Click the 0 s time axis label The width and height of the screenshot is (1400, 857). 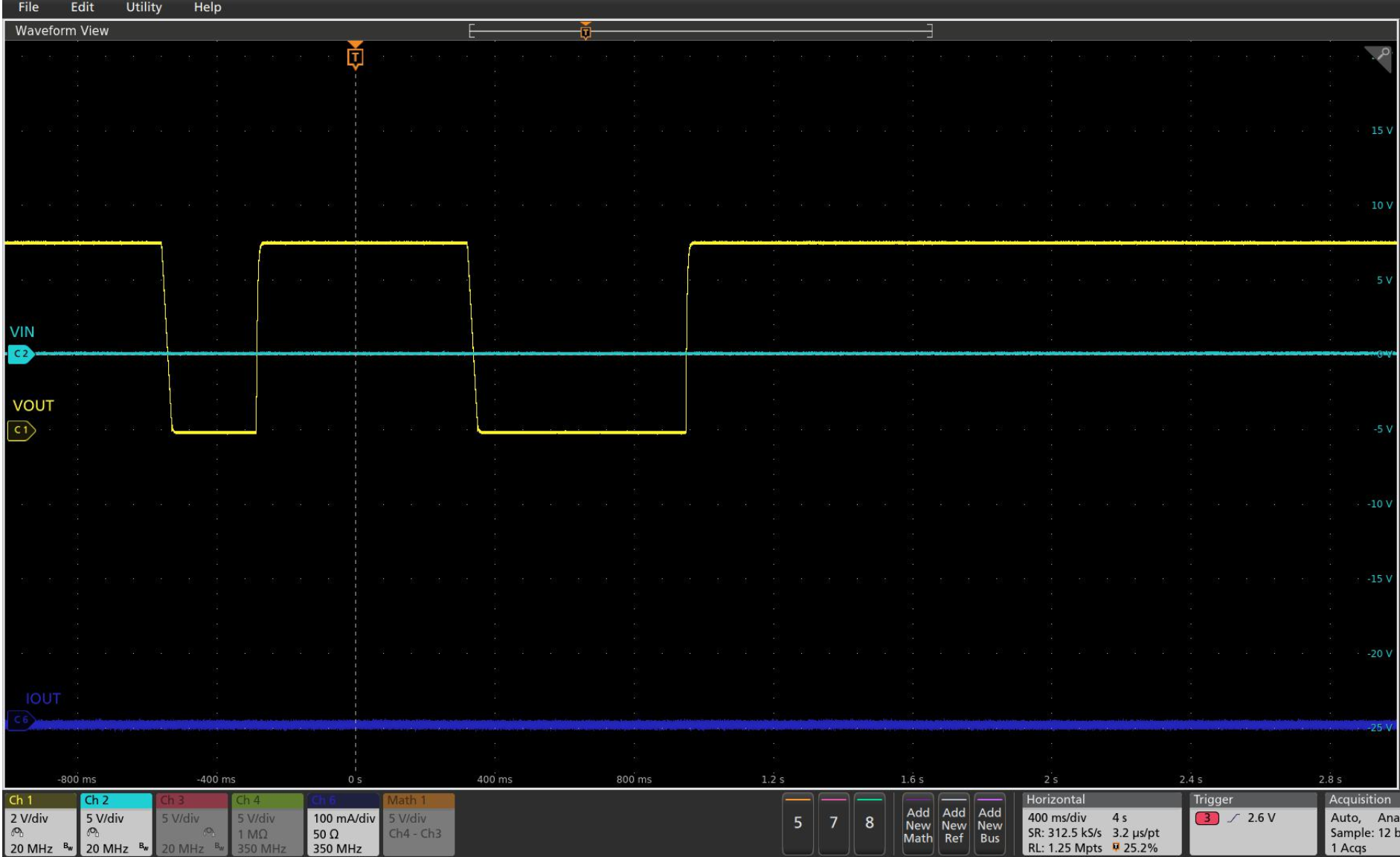click(356, 780)
